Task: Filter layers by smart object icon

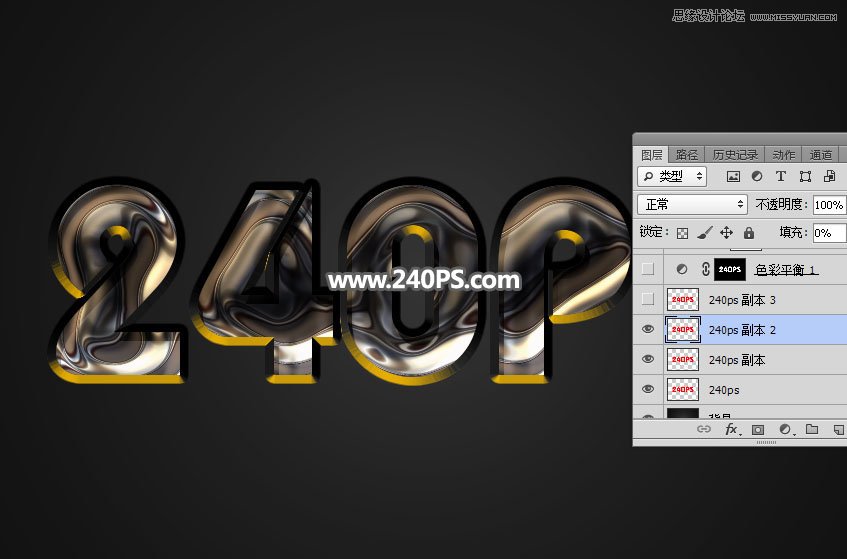Action: point(830,177)
